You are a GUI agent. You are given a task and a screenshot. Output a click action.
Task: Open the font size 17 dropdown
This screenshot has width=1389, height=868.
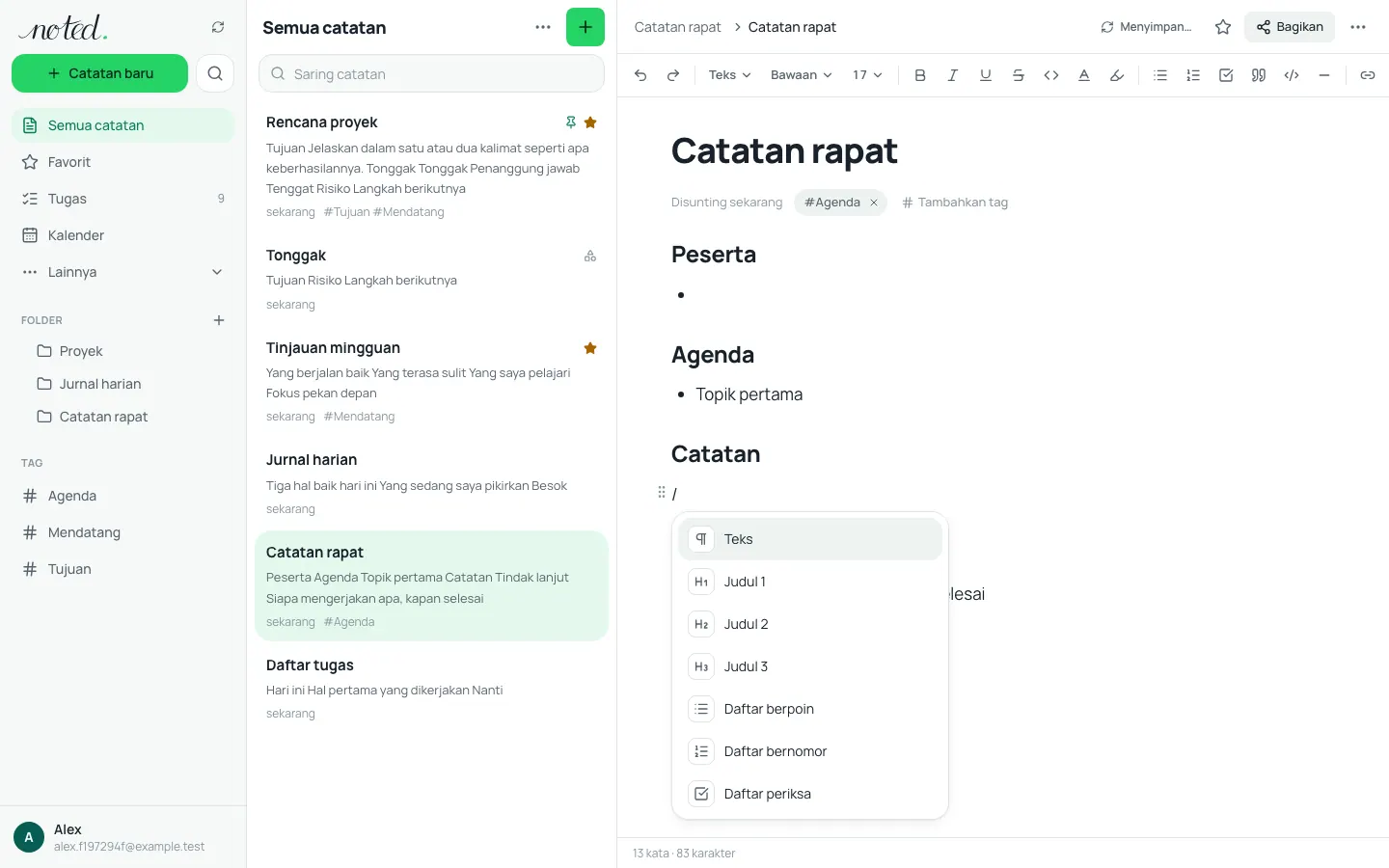click(867, 75)
